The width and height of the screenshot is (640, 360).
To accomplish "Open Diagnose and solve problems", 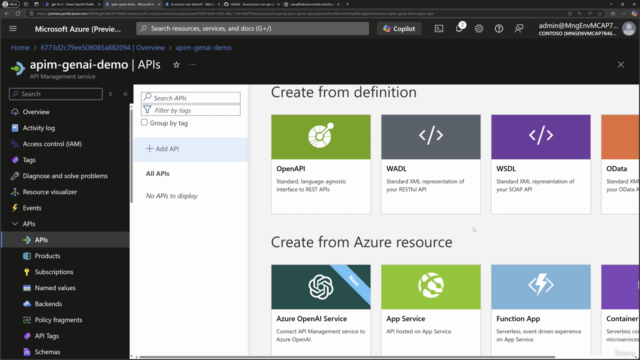I will pos(65,176).
